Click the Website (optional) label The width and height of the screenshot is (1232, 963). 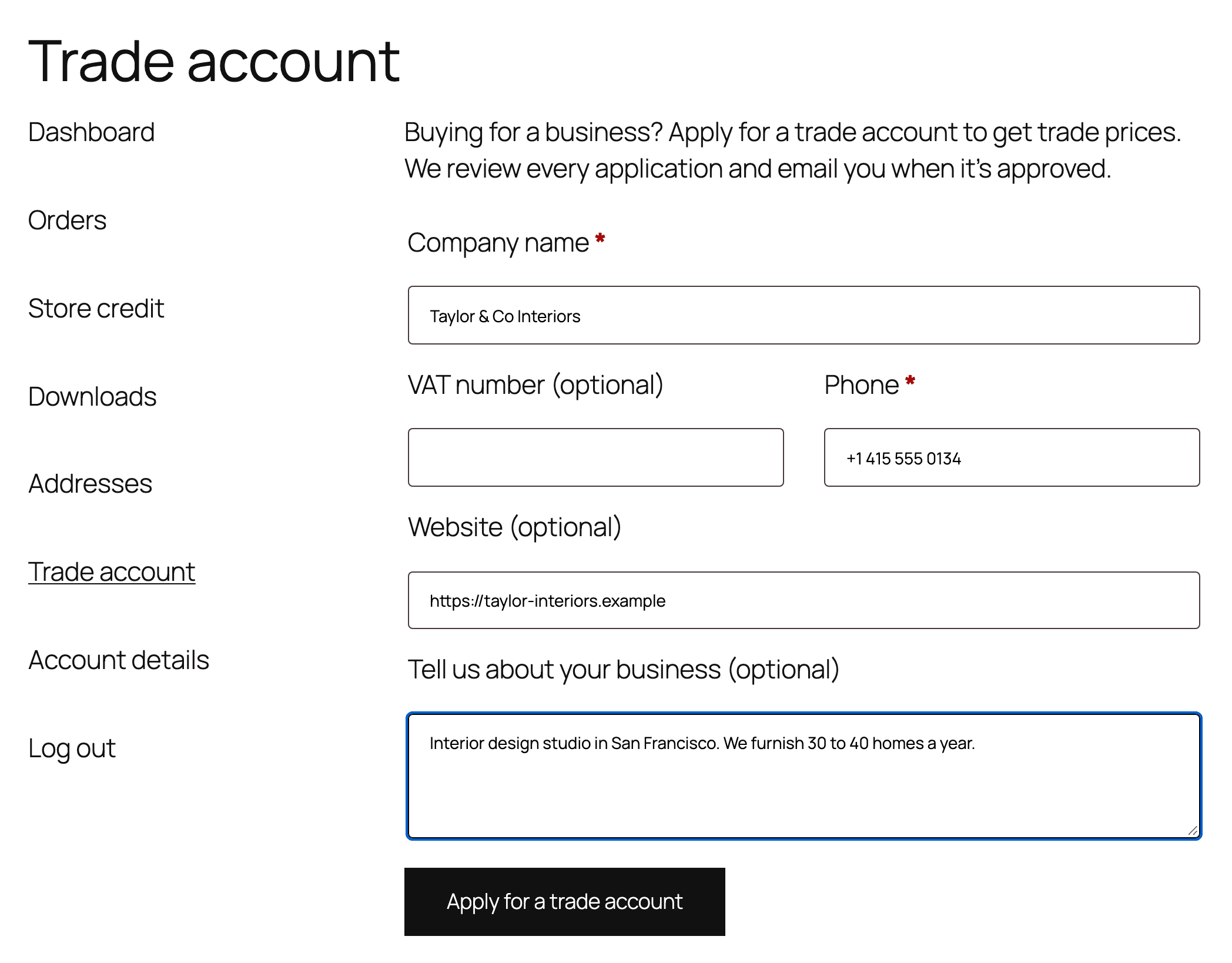pyautogui.click(x=514, y=527)
